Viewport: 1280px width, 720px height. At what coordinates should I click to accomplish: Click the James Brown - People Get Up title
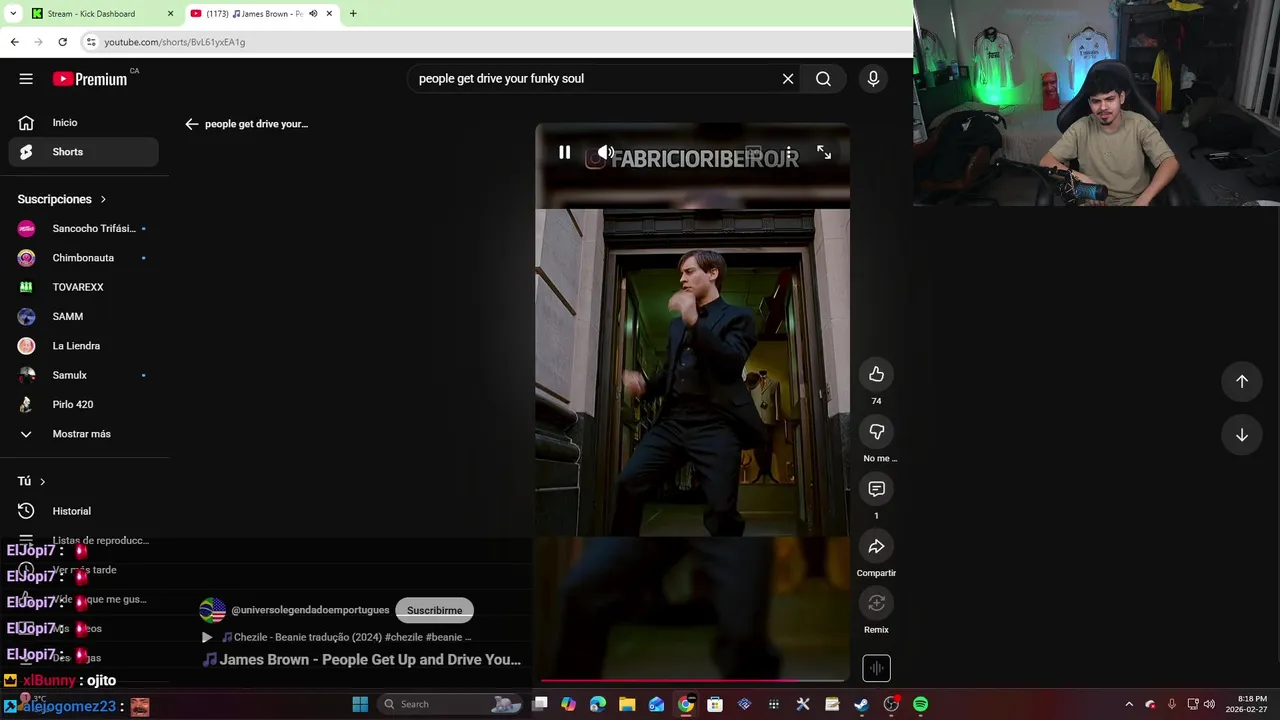[x=362, y=660]
